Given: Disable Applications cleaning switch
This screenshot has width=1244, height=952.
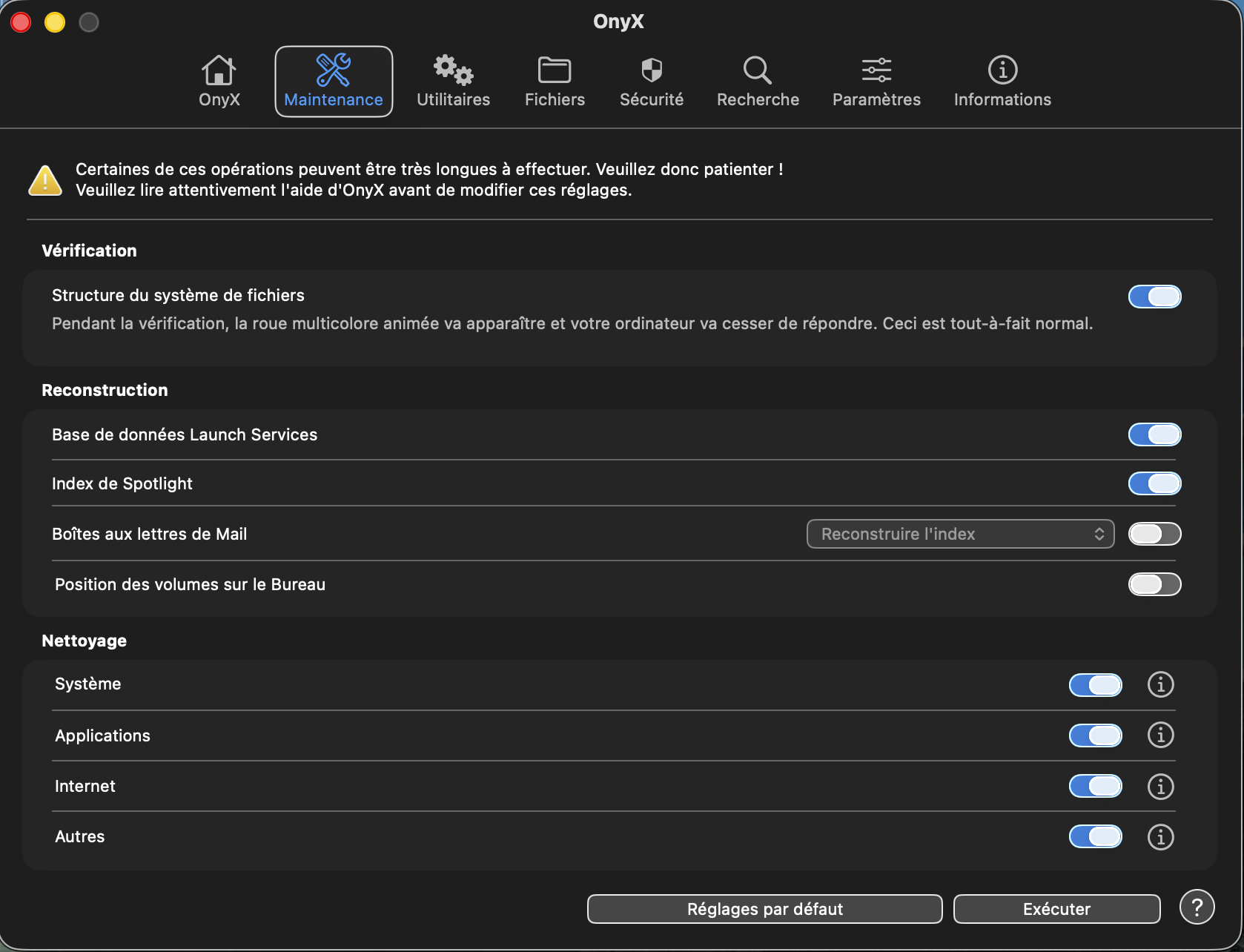Looking at the screenshot, I should click(x=1095, y=736).
